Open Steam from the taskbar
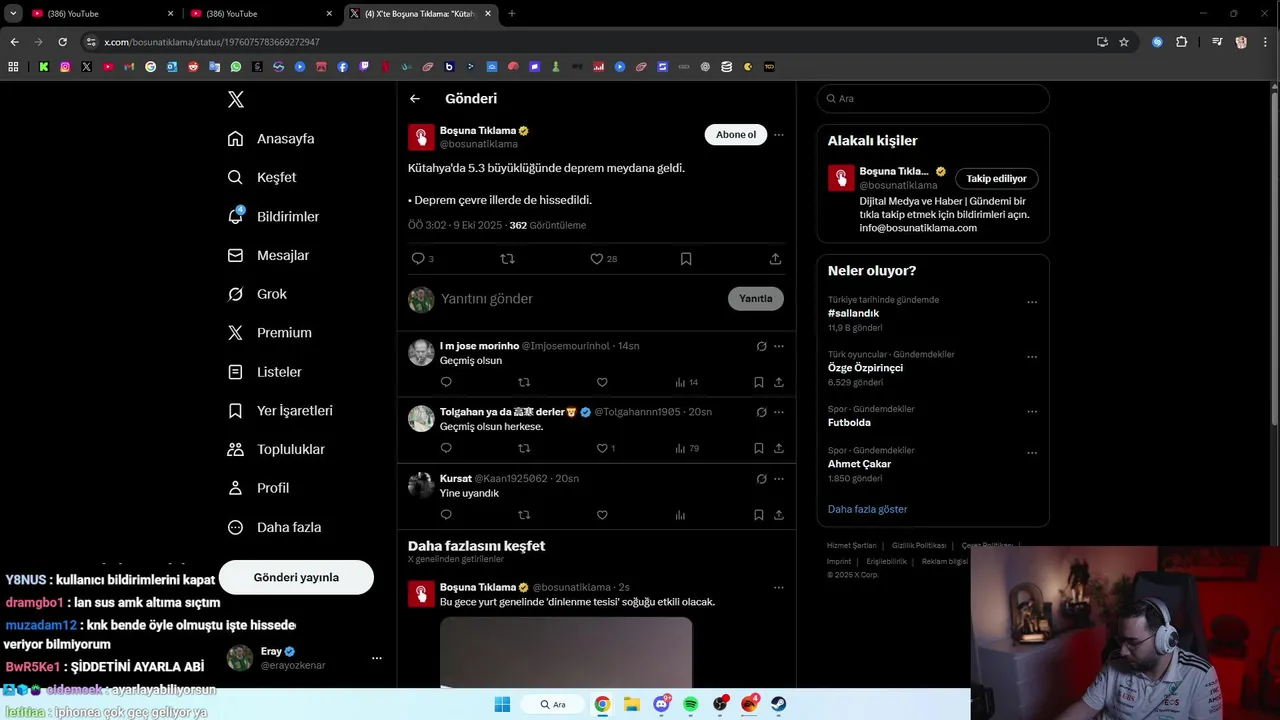1280x720 pixels. pos(778,704)
